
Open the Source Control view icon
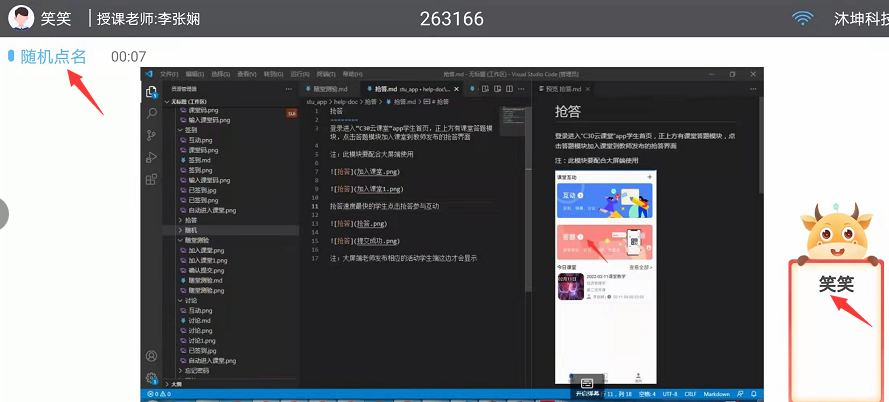click(x=152, y=135)
